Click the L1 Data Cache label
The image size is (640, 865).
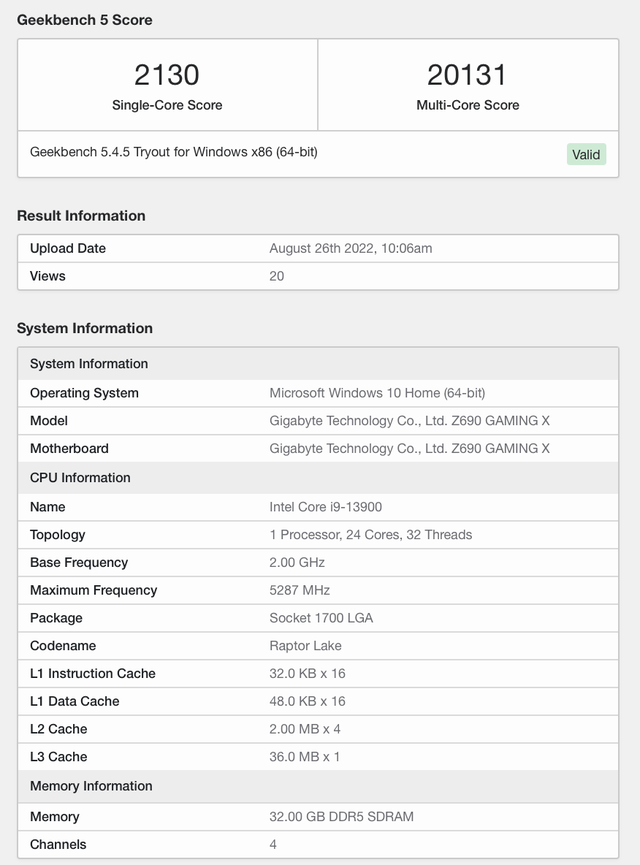click(x=74, y=701)
